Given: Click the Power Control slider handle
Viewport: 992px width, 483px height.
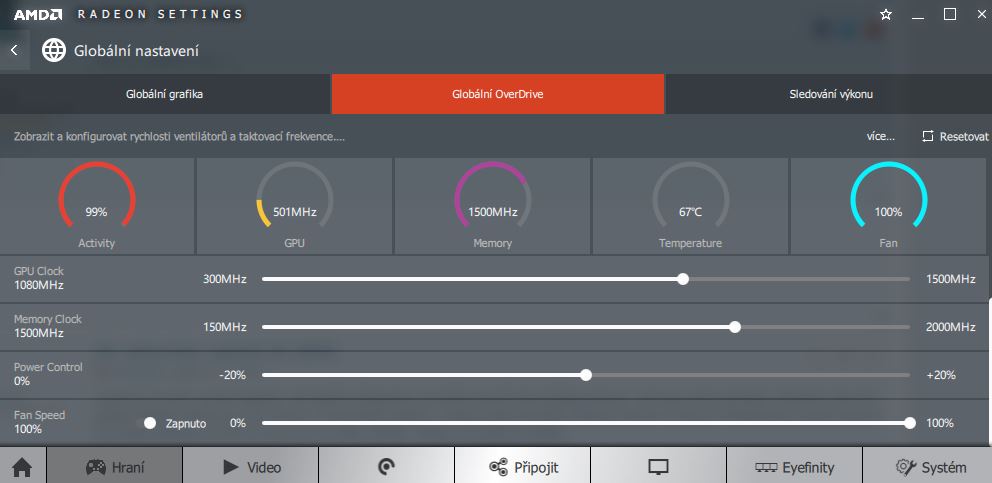Looking at the screenshot, I should pos(586,375).
